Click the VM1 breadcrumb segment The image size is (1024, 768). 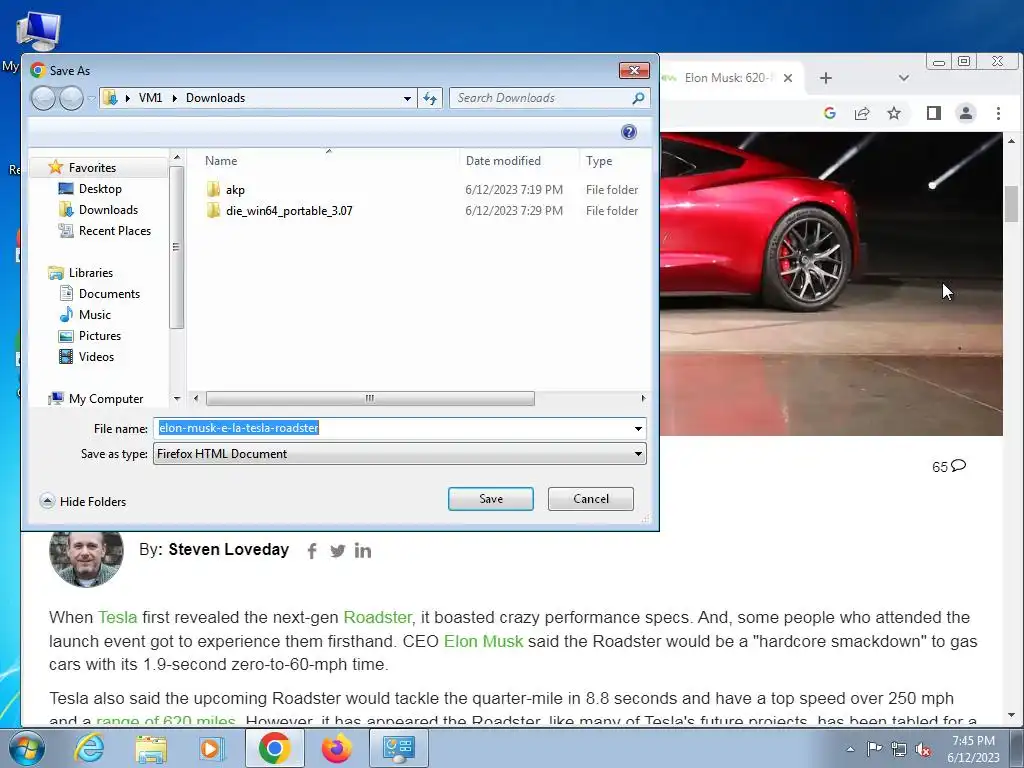pyautogui.click(x=150, y=98)
